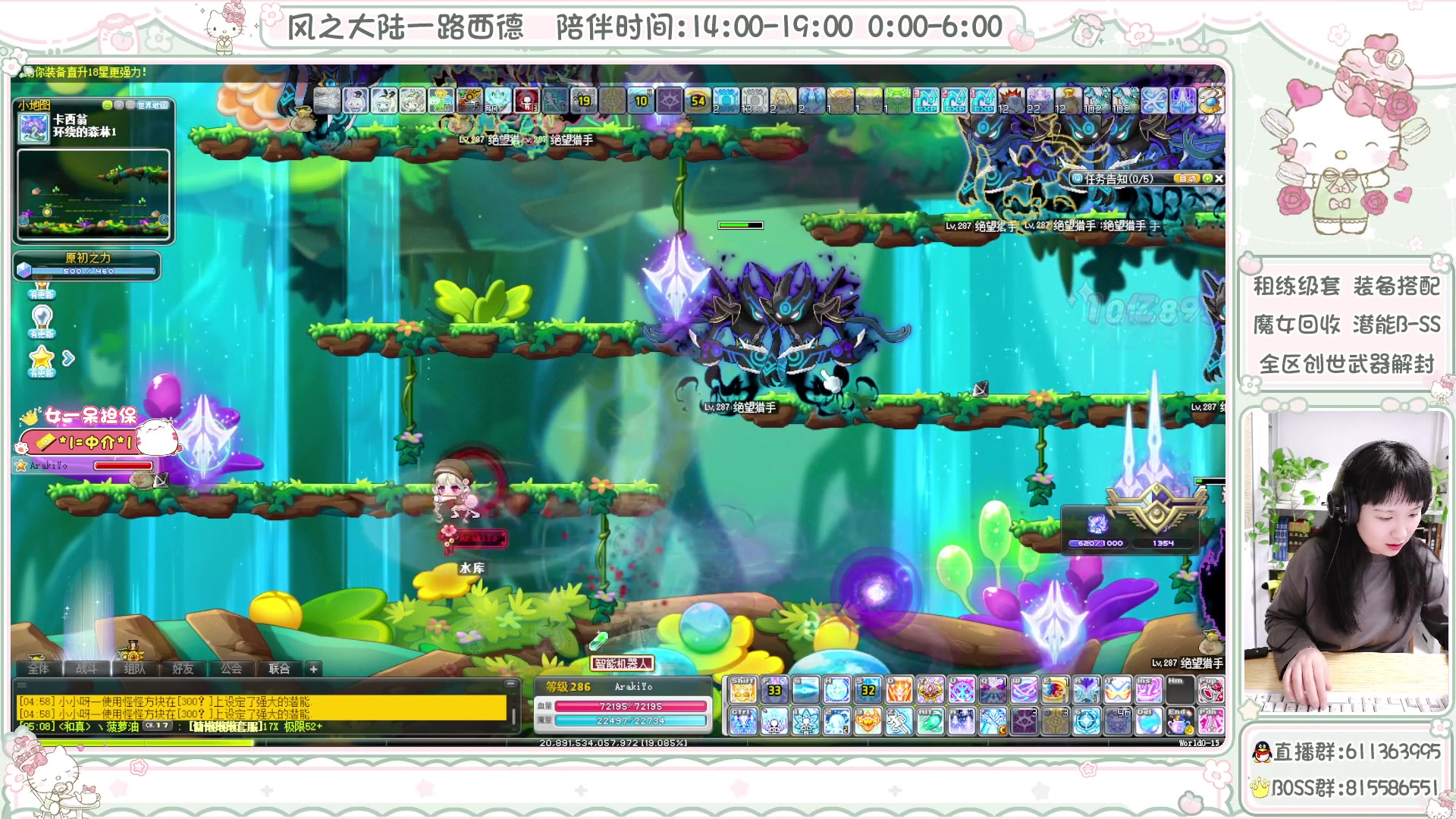
Task: Open the world map button
Action: (x=153, y=105)
